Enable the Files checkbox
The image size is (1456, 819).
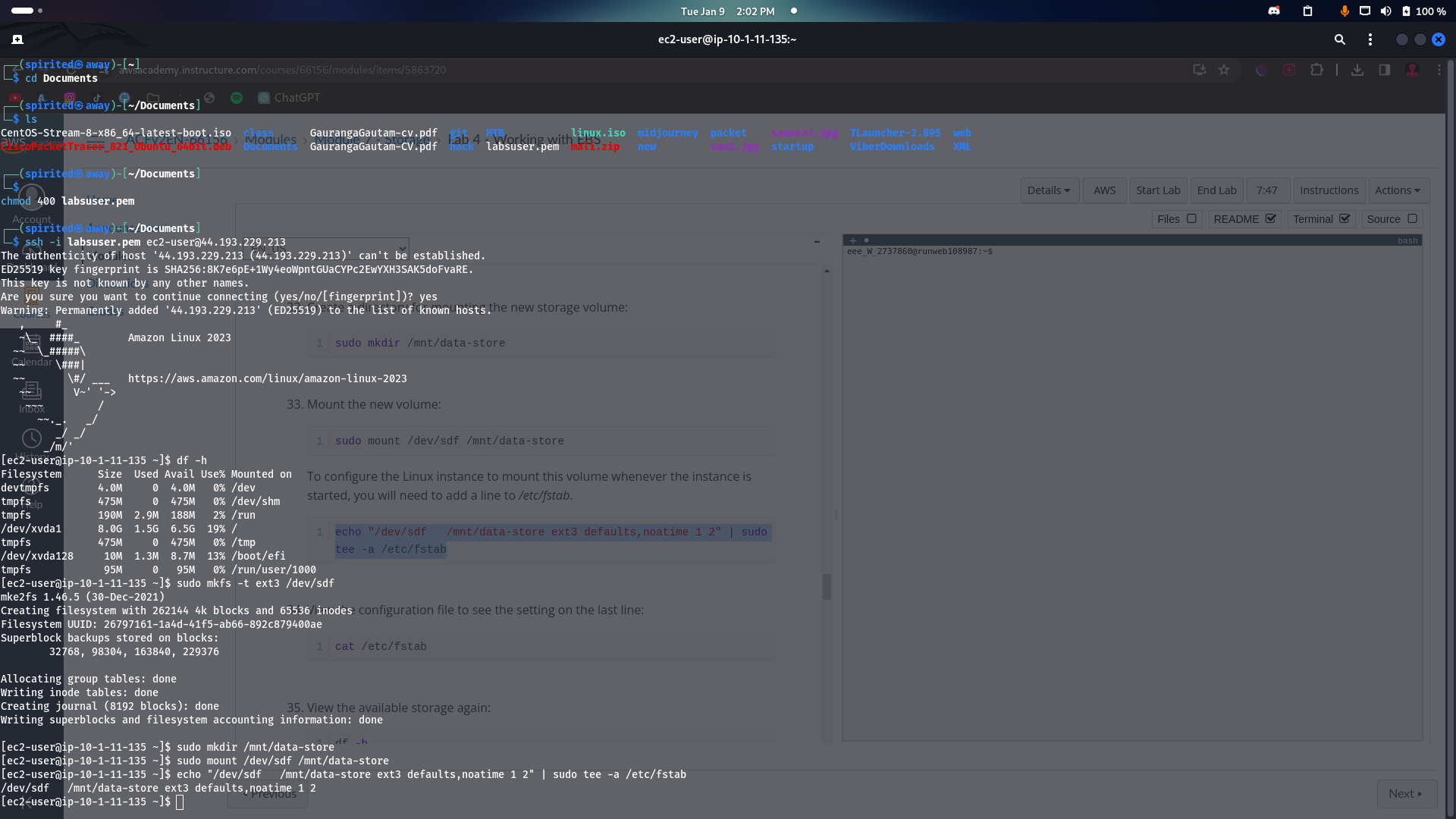point(1191,219)
